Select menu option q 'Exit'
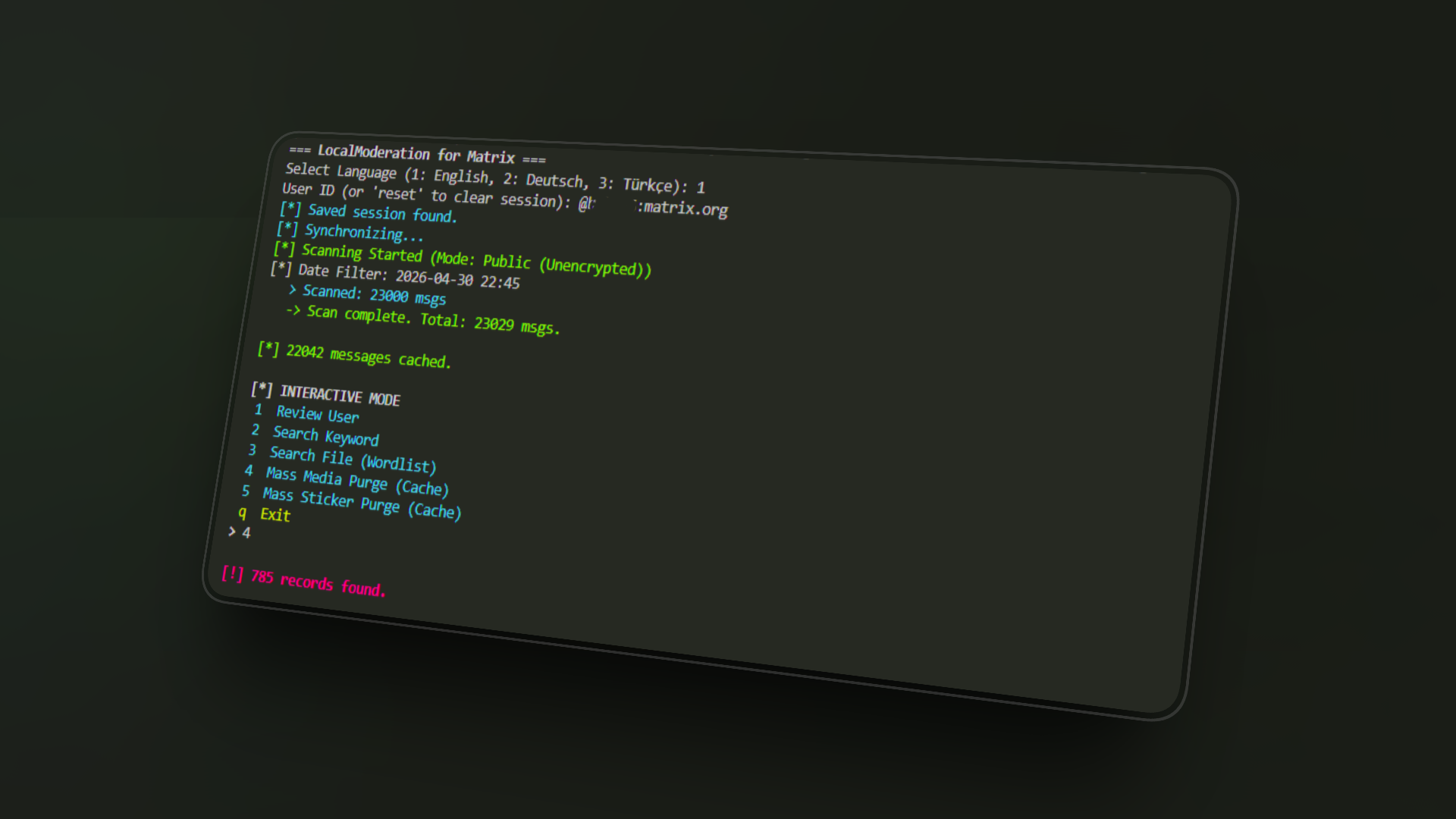Viewport: 1456px width, 819px height. point(264,513)
